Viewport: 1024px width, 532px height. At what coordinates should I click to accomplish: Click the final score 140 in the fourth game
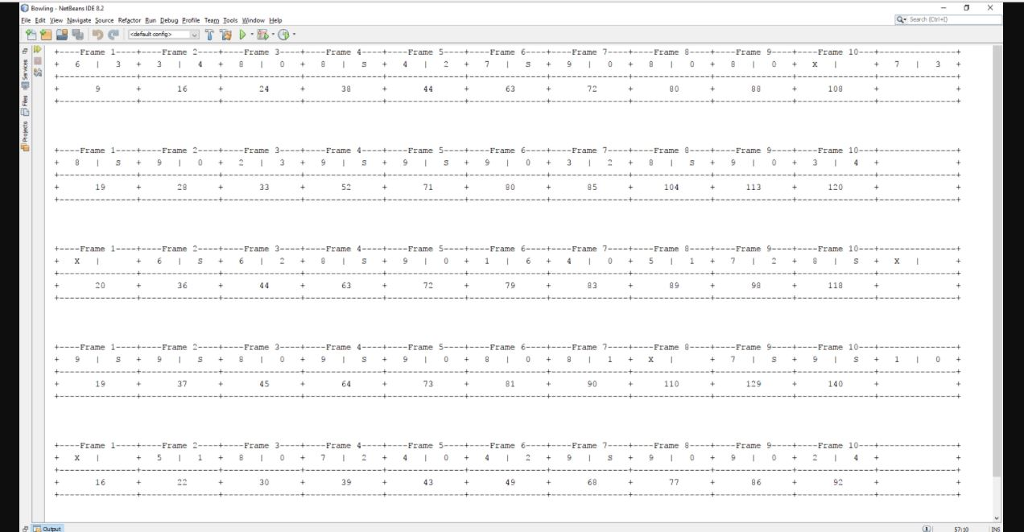click(x=835, y=384)
